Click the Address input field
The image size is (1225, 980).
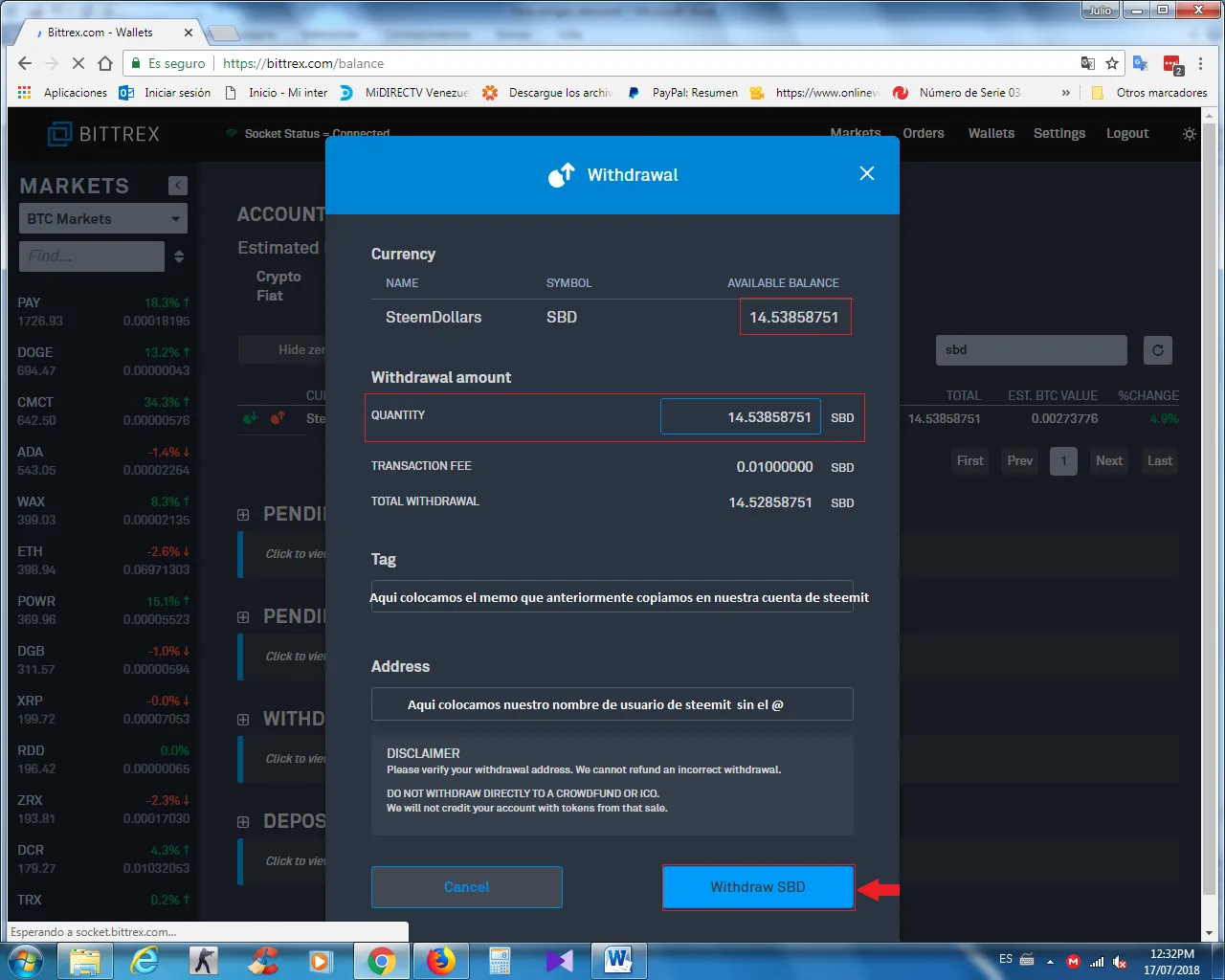(x=612, y=704)
